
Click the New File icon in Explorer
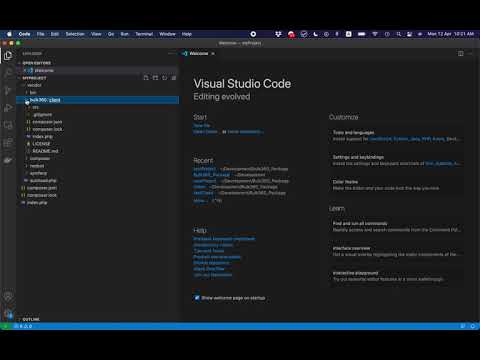pyautogui.click(x=146, y=78)
